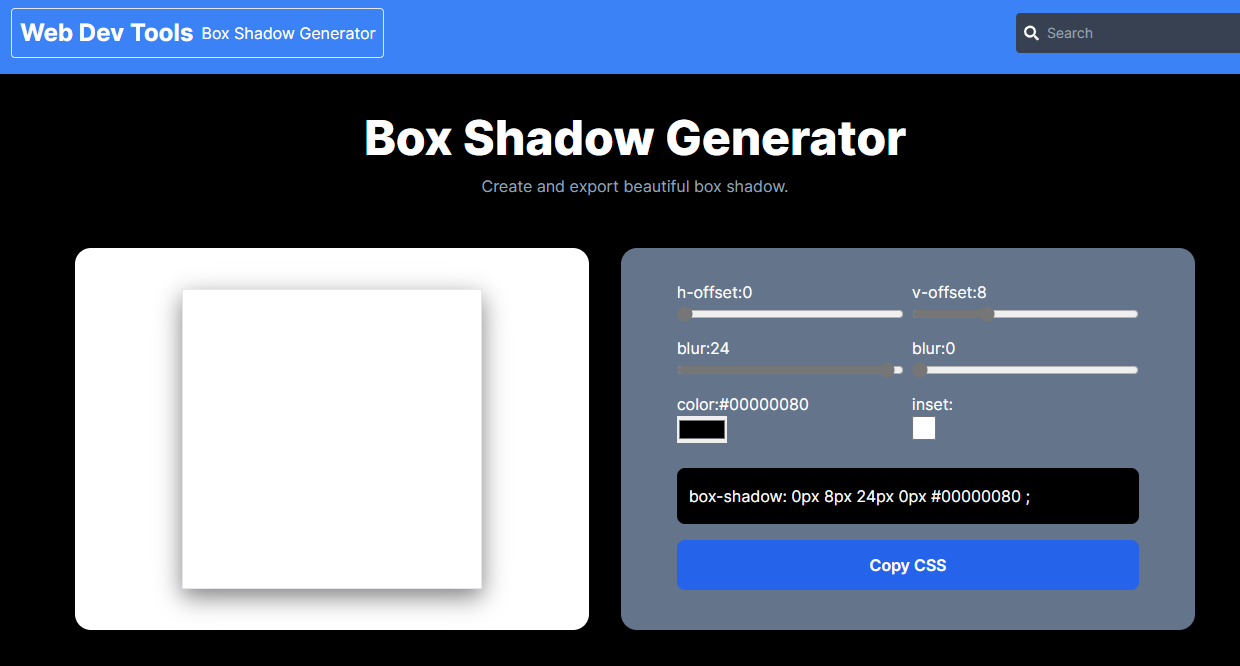This screenshot has width=1240, height=666.
Task: Open the black shadow color swatch
Action: (x=702, y=429)
